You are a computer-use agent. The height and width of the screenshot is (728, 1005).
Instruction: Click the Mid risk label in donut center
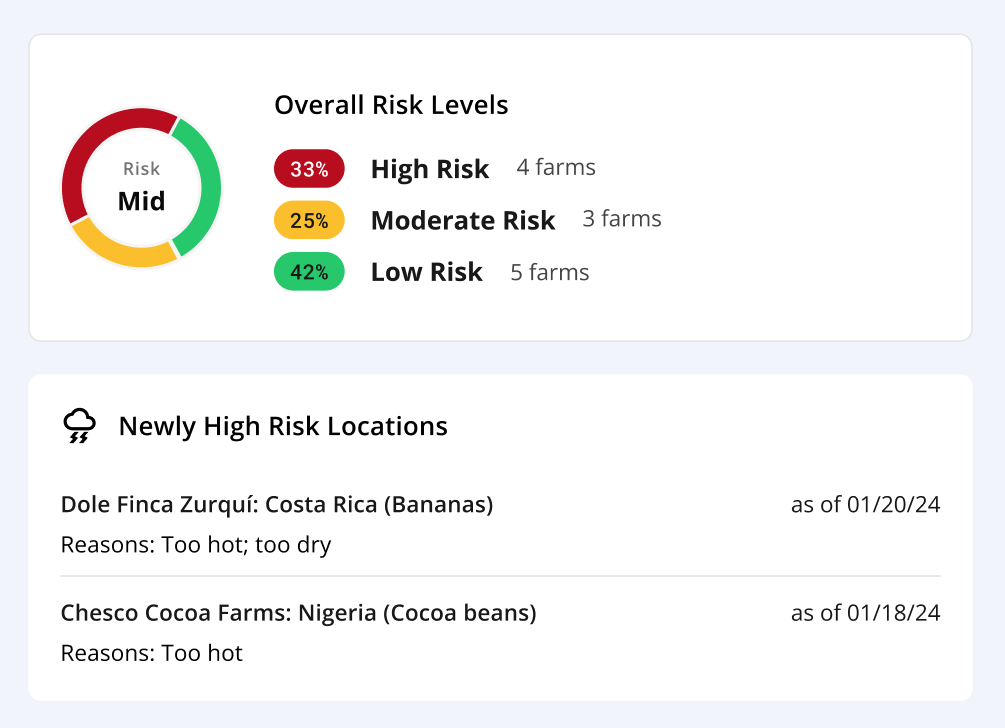141,201
